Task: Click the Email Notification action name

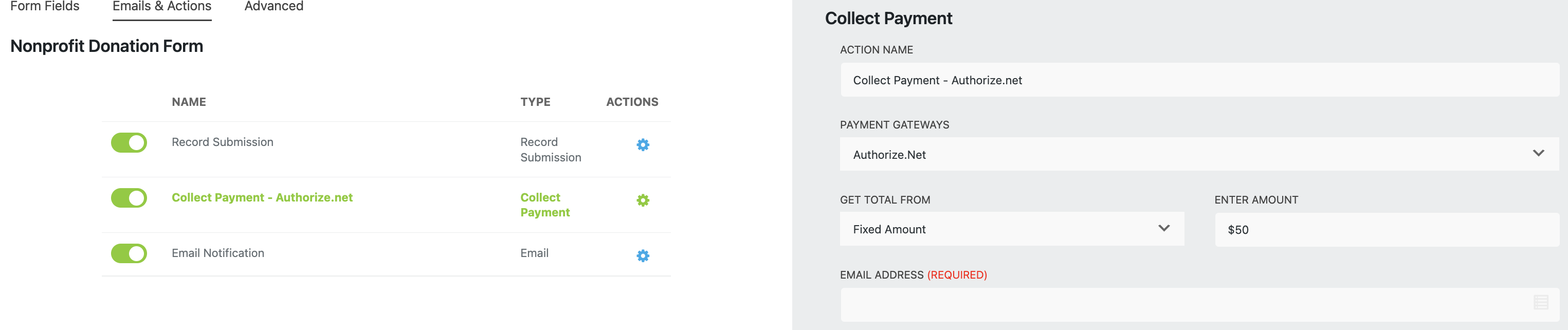Action: click(x=217, y=253)
